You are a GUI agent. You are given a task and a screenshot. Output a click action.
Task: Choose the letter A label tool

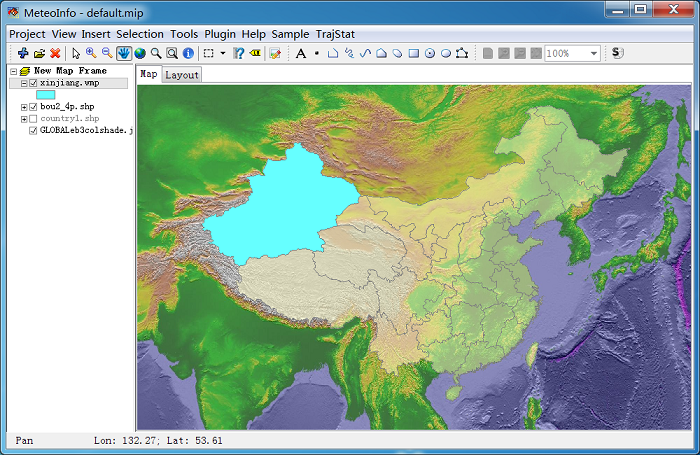coord(301,54)
